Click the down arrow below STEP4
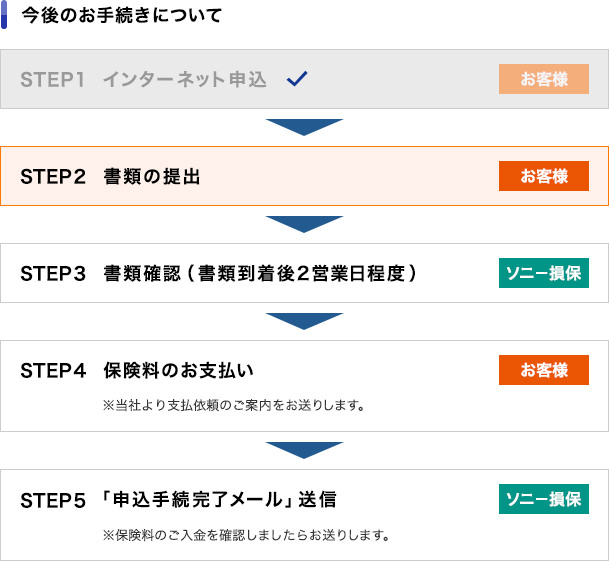This screenshot has width=609, height=561. [304, 450]
